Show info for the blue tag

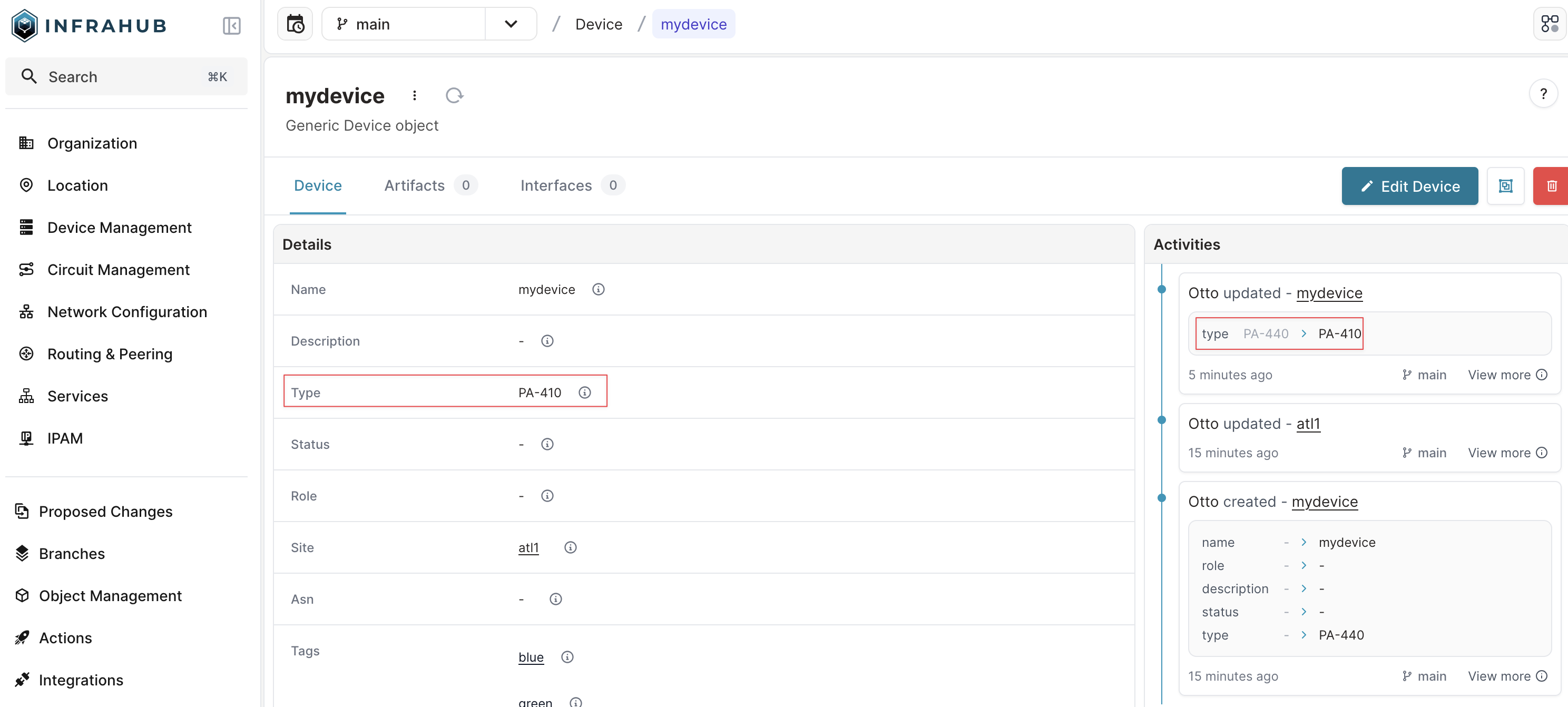(x=567, y=657)
